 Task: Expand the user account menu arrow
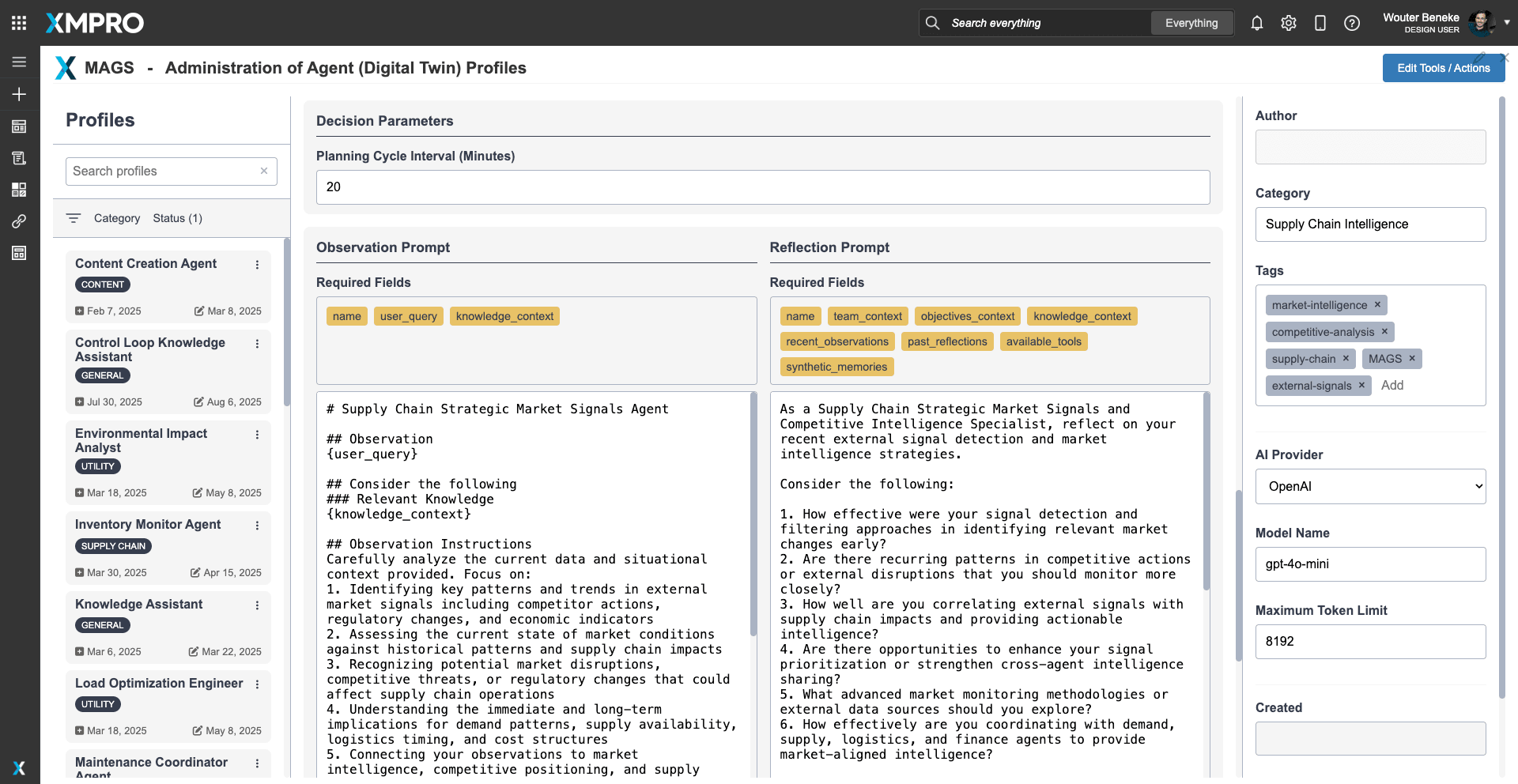1507,22
